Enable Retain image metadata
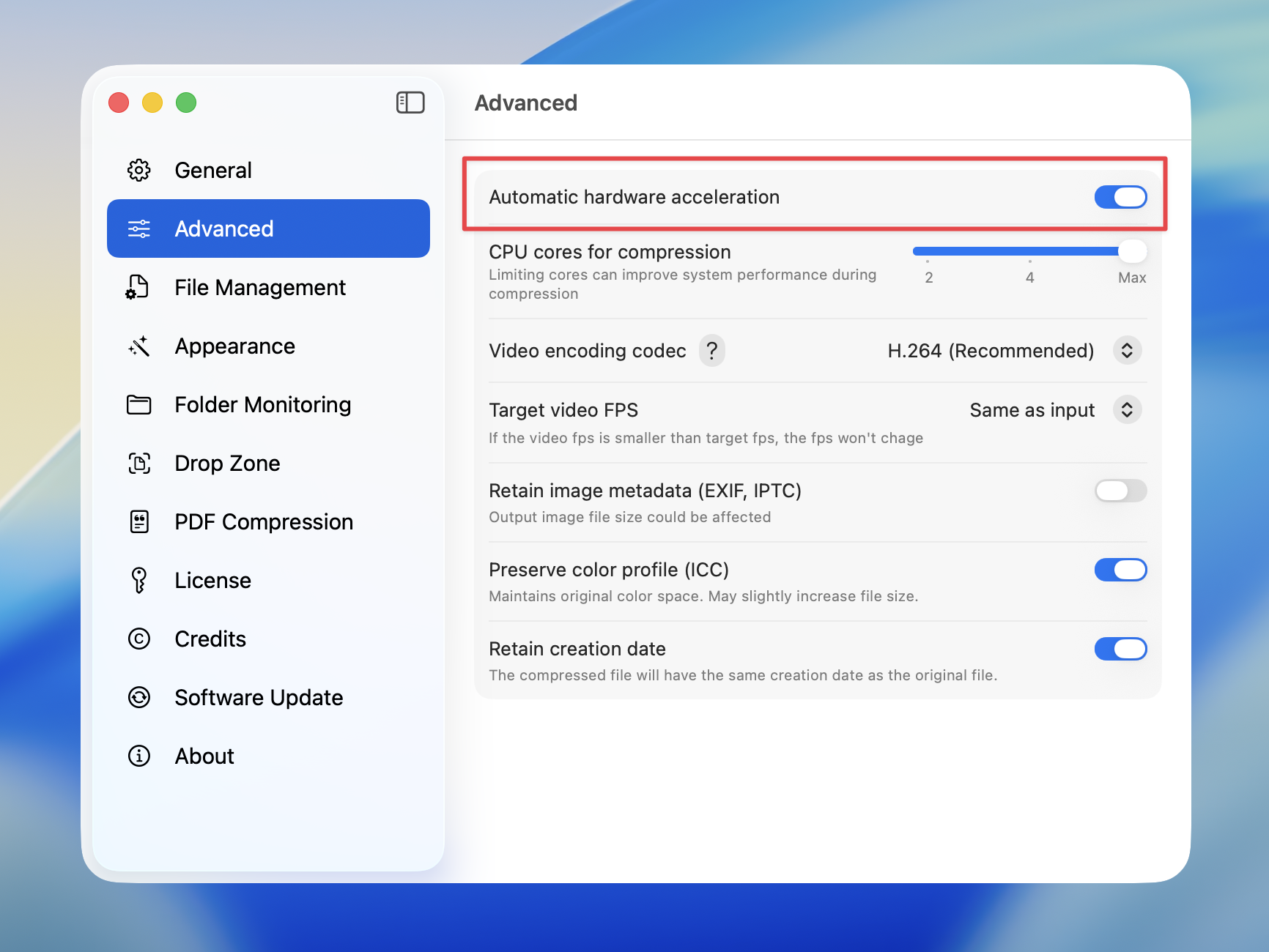The height and width of the screenshot is (952, 1269). (1120, 491)
